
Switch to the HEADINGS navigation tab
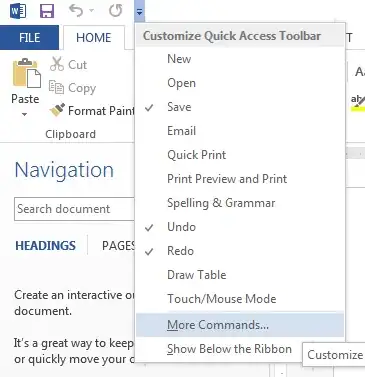(46, 246)
